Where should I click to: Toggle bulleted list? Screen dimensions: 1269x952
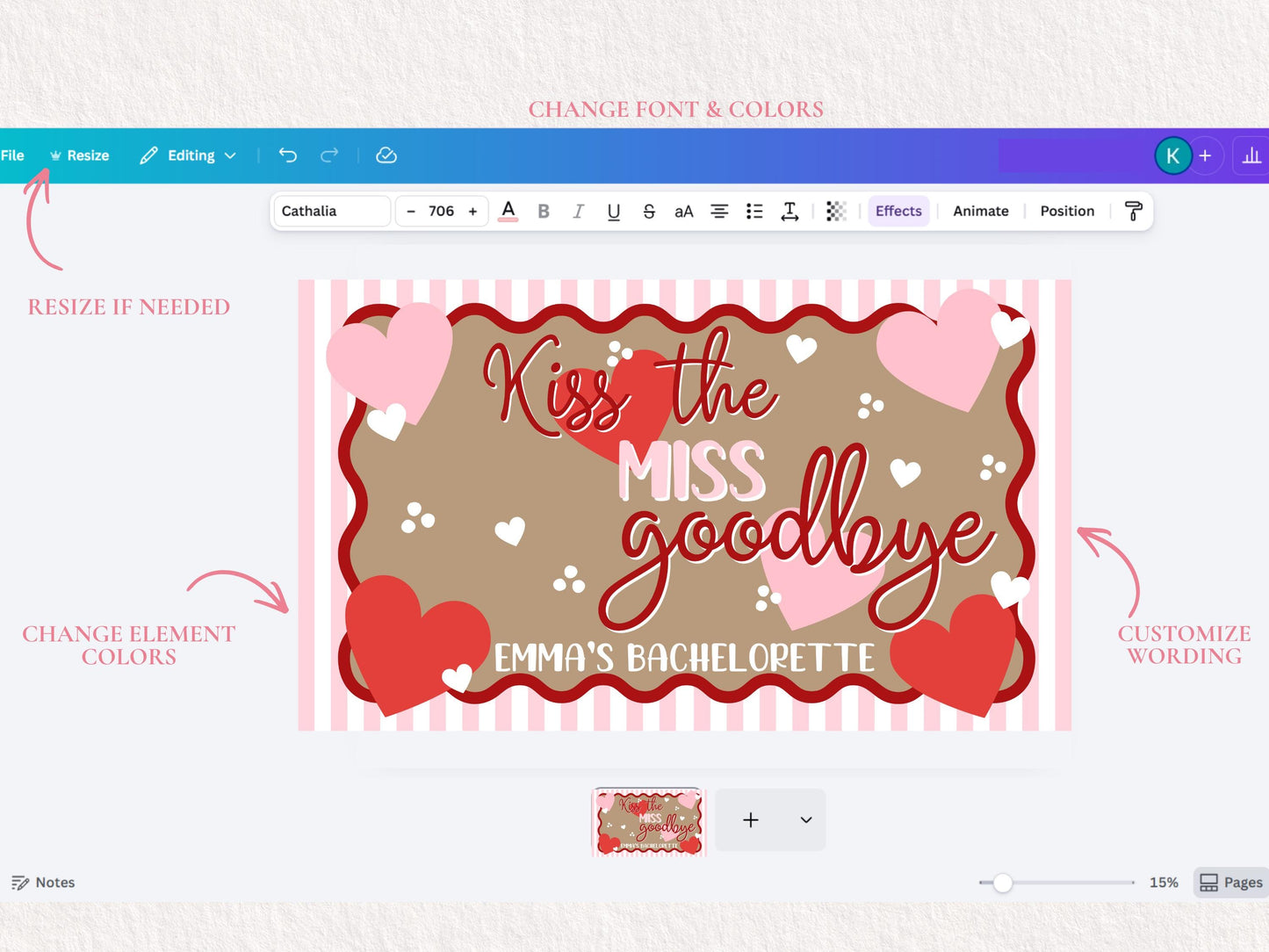tap(754, 211)
